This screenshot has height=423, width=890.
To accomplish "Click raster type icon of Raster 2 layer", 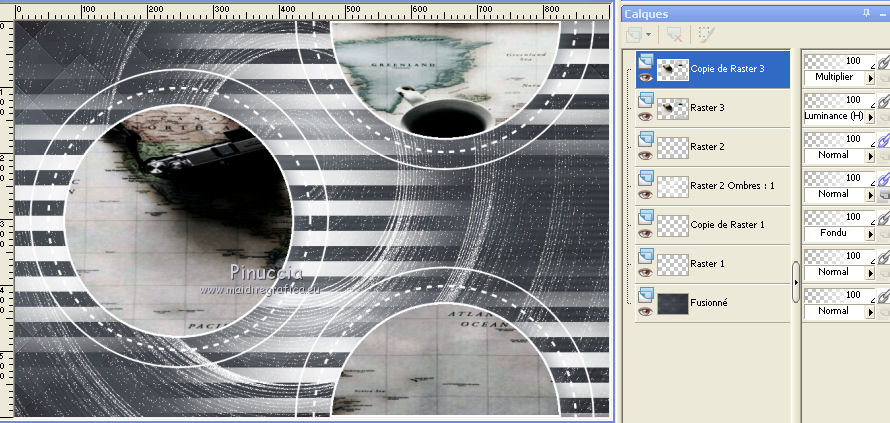I will [x=645, y=139].
